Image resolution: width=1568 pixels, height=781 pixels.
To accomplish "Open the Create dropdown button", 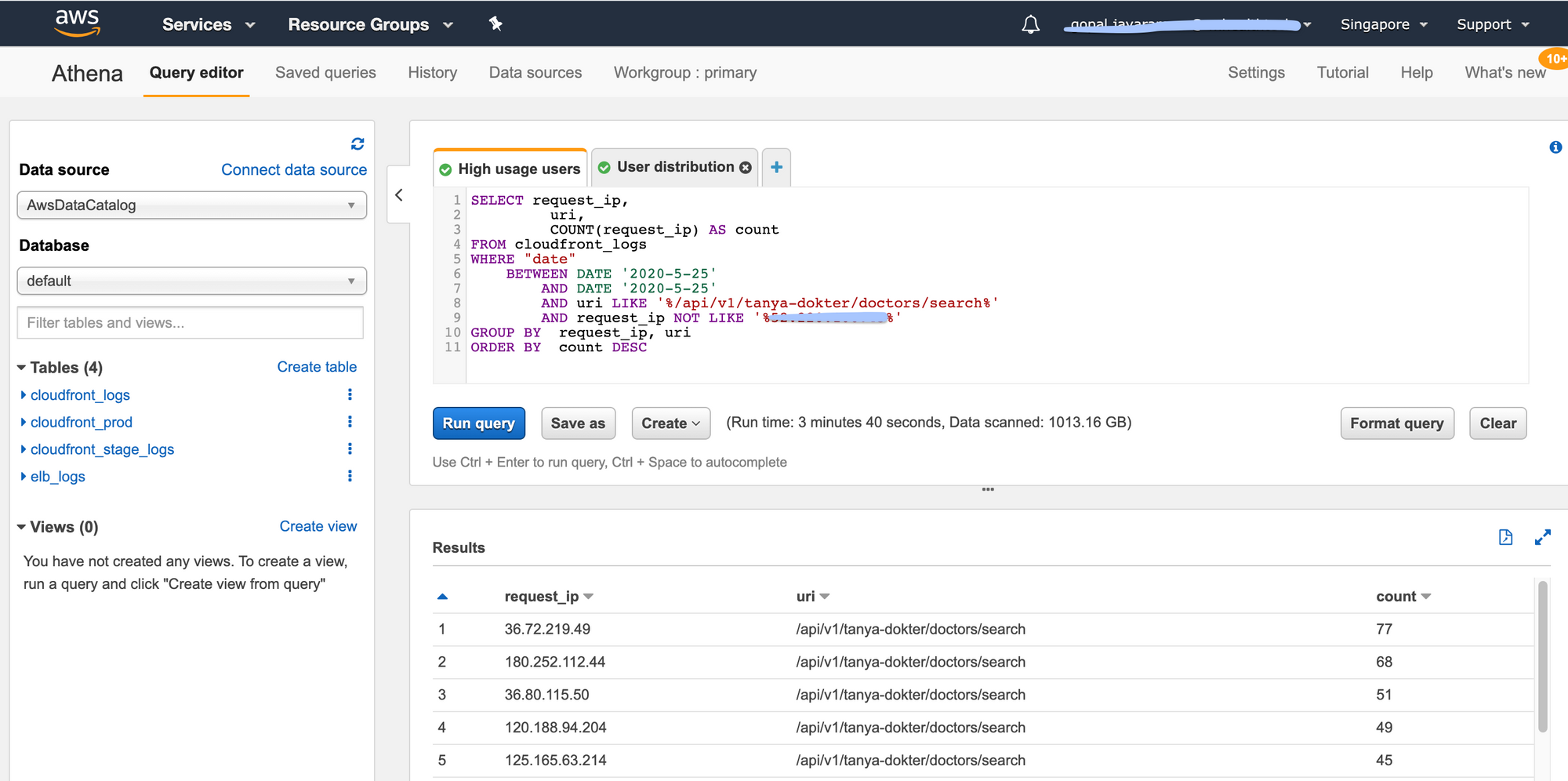I will 671,423.
